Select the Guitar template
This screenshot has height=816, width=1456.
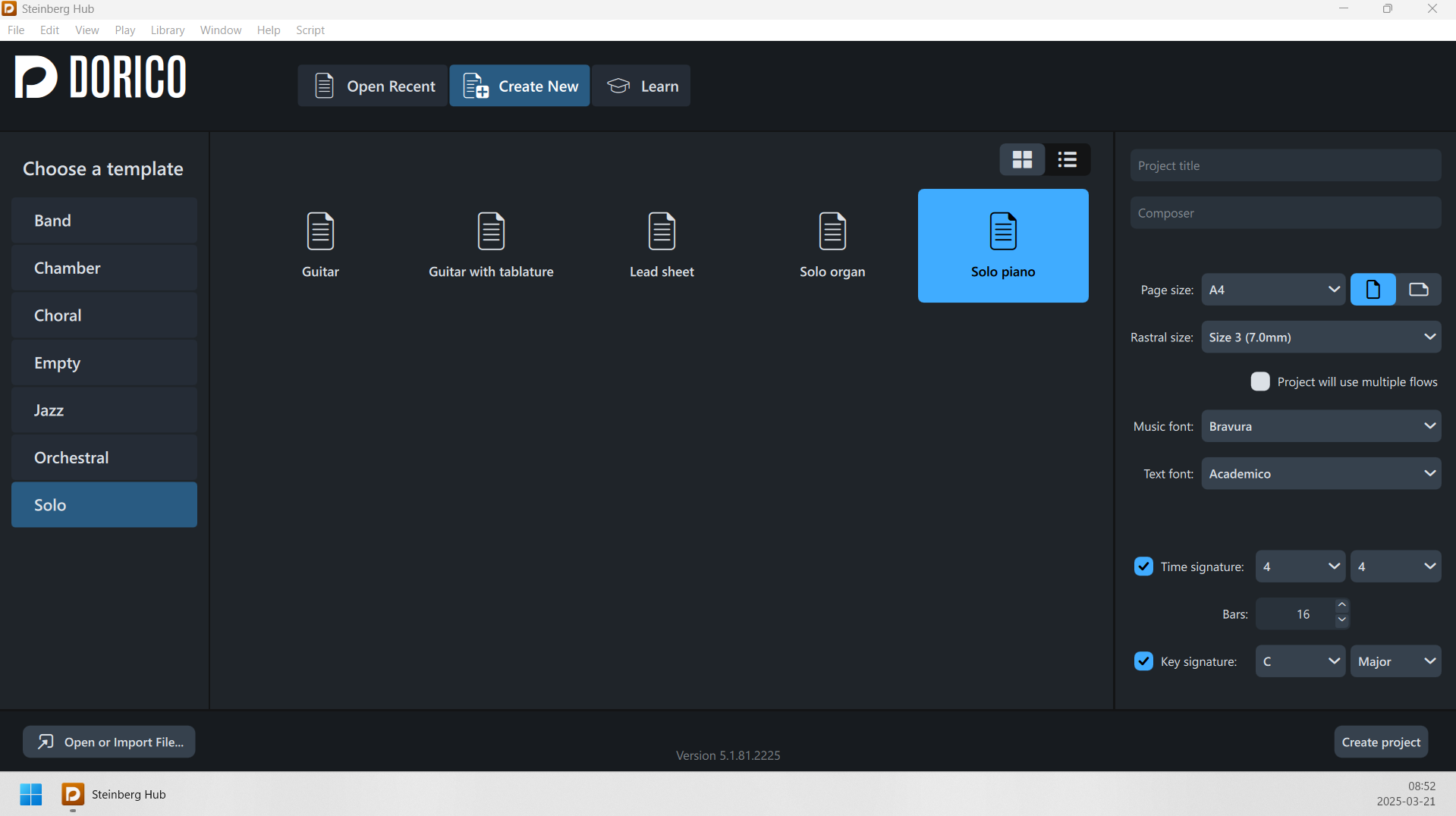click(x=320, y=246)
